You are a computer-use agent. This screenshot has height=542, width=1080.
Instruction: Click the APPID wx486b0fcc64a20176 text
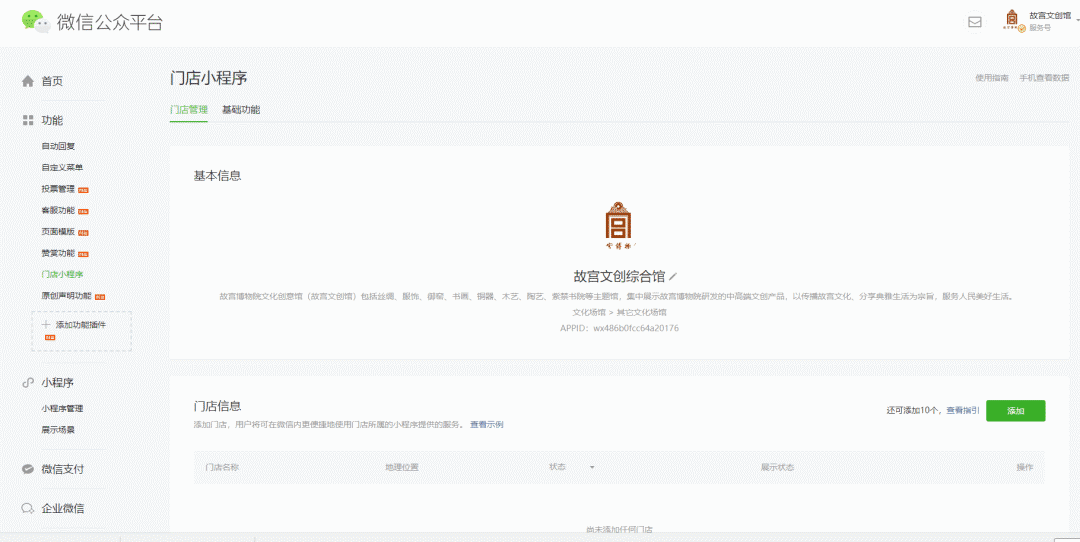click(x=619, y=329)
